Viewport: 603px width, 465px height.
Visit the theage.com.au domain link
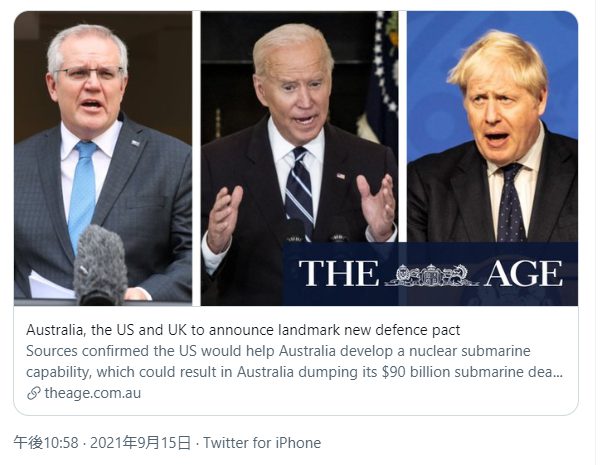click(x=93, y=393)
